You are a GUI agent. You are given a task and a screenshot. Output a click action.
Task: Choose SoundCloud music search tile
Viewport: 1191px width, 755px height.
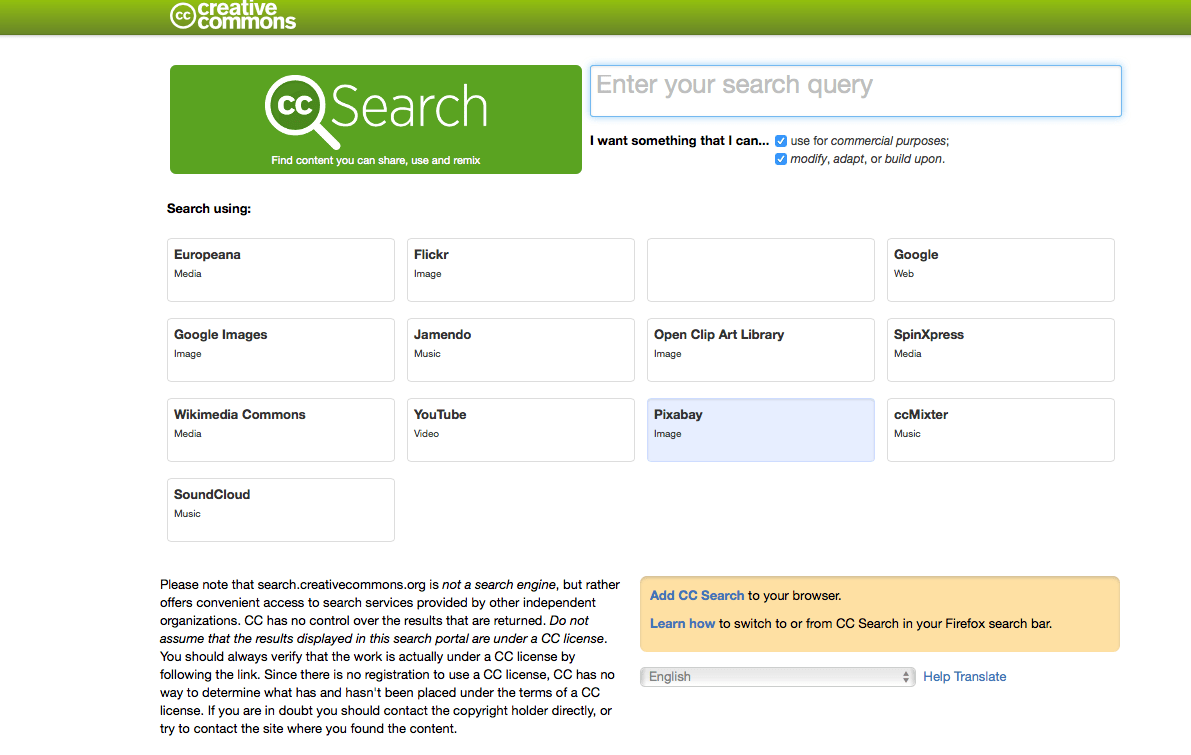coord(280,509)
